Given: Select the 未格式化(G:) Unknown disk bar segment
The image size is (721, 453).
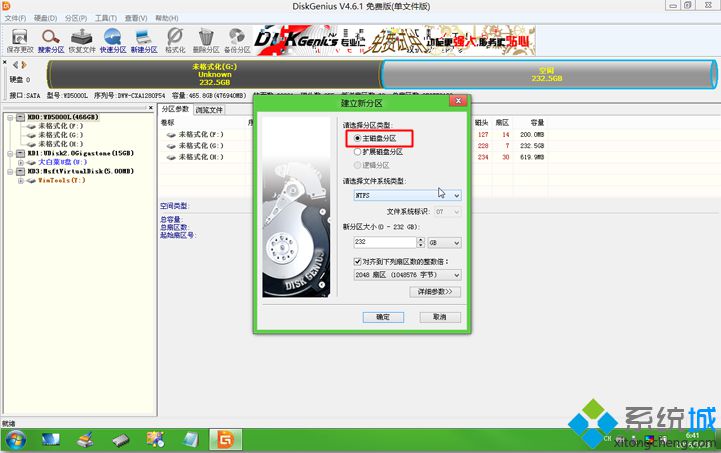Looking at the screenshot, I should click(214, 74).
